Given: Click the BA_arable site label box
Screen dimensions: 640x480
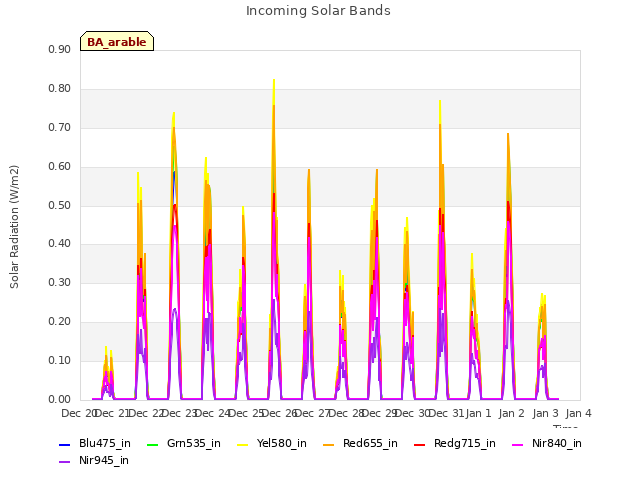Looking at the screenshot, I should [x=117, y=41].
